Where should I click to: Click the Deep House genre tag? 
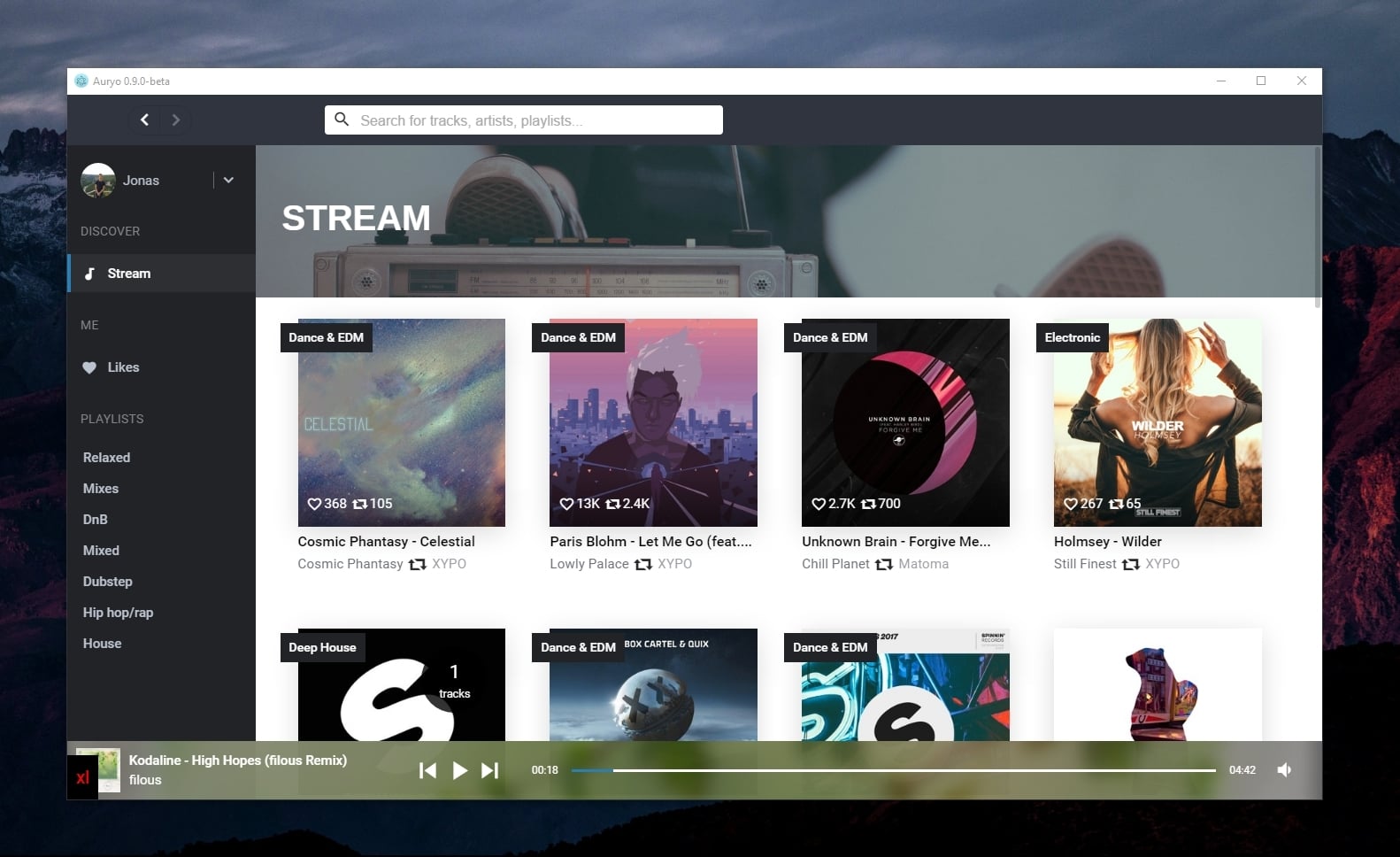pos(322,647)
